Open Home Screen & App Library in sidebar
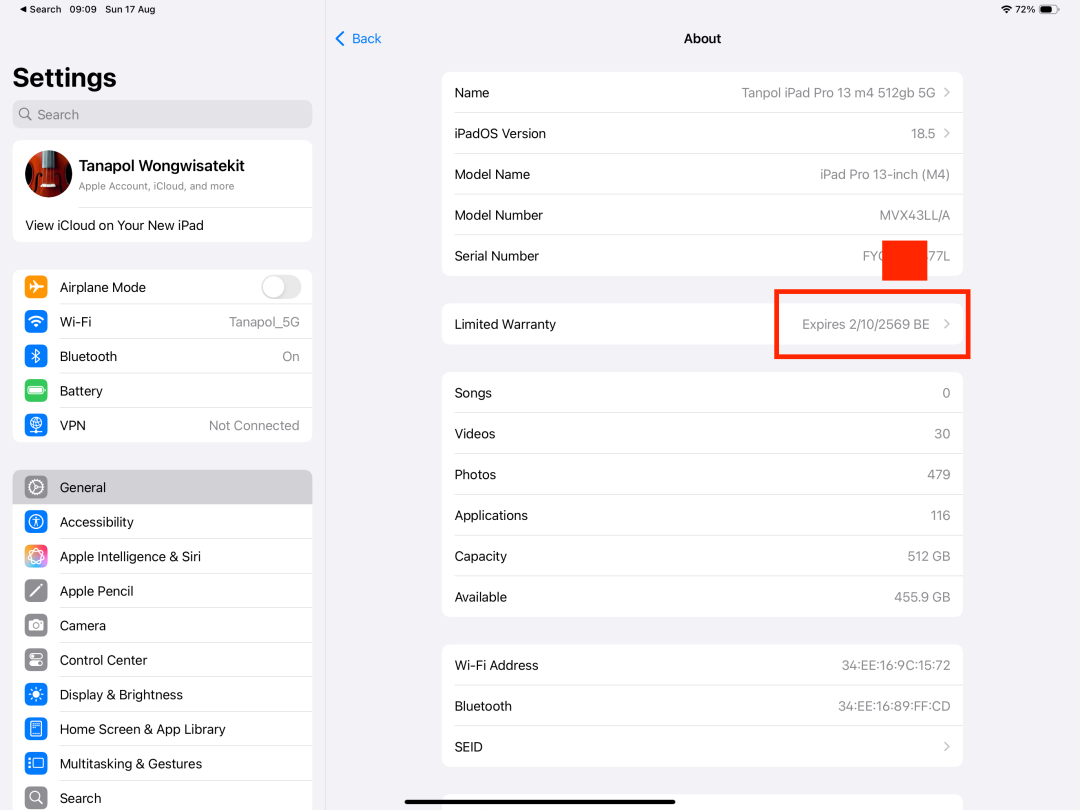The height and width of the screenshot is (810, 1080). point(162,729)
